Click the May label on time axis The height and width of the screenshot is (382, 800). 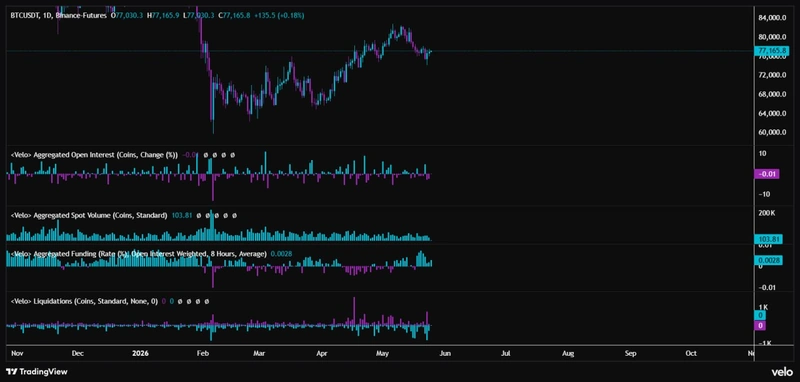(x=382, y=353)
